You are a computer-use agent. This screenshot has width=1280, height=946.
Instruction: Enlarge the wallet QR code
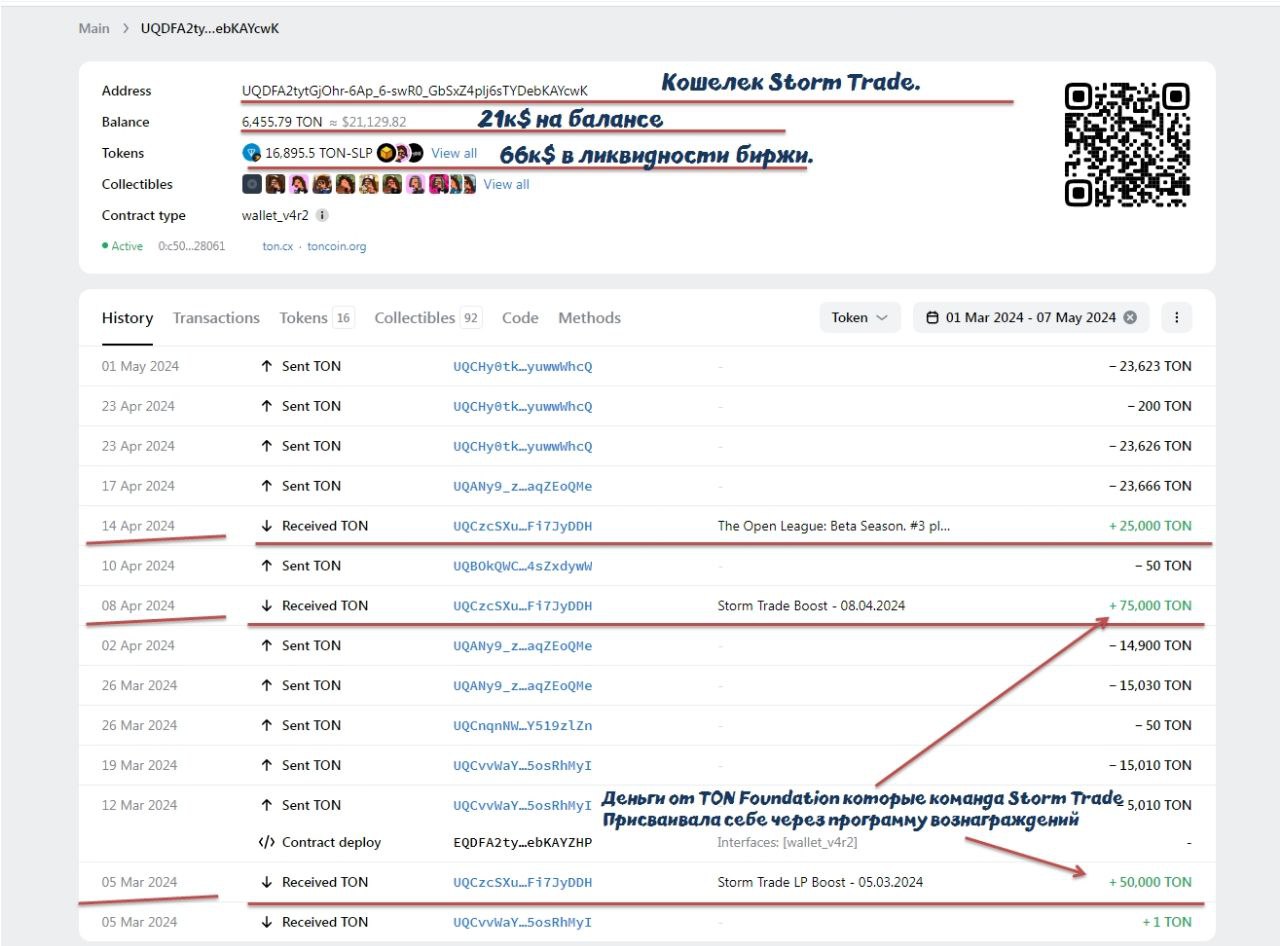click(x=1127, y=145)
